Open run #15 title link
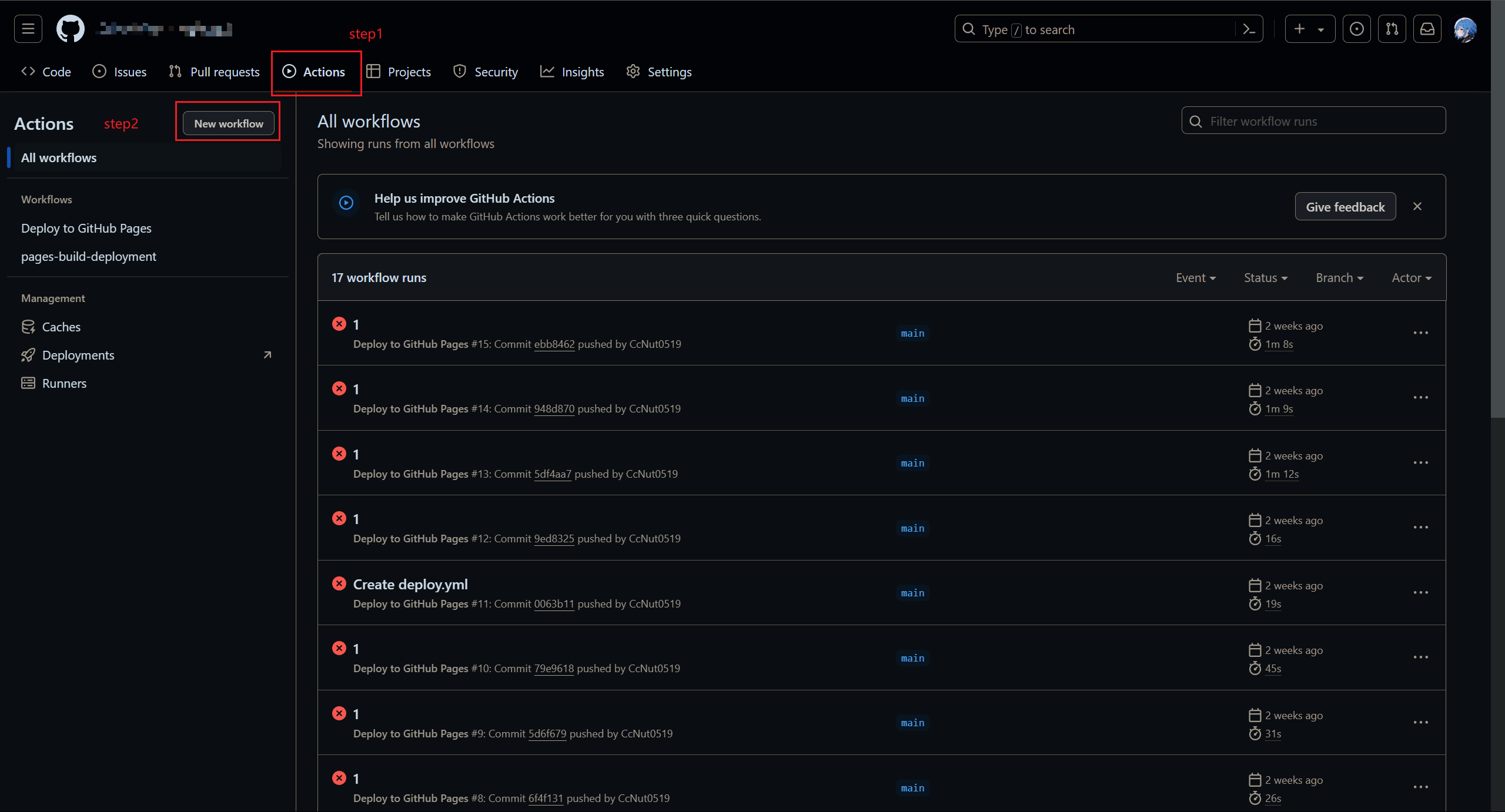Viewport: 1505px width, 812px height. (356, 324)
